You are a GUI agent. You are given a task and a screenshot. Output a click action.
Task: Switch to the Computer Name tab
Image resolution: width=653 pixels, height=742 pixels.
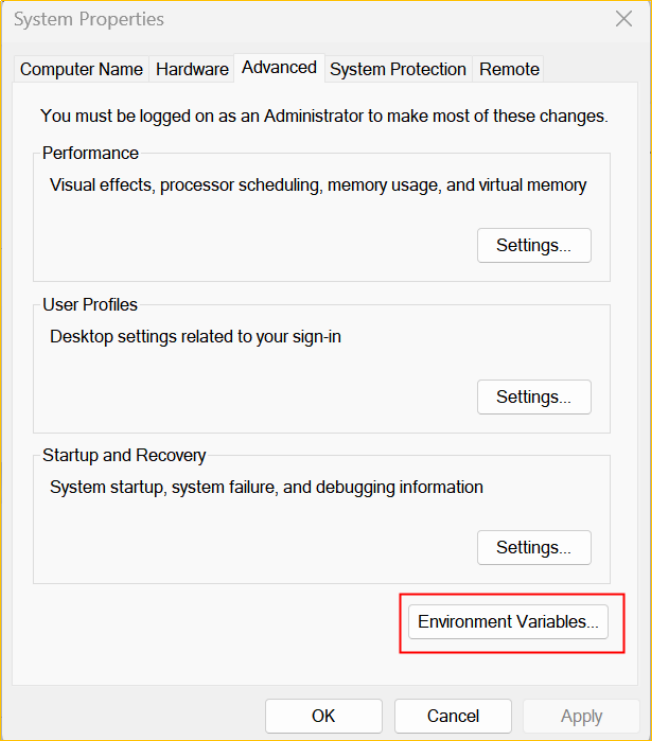point(83,69)
